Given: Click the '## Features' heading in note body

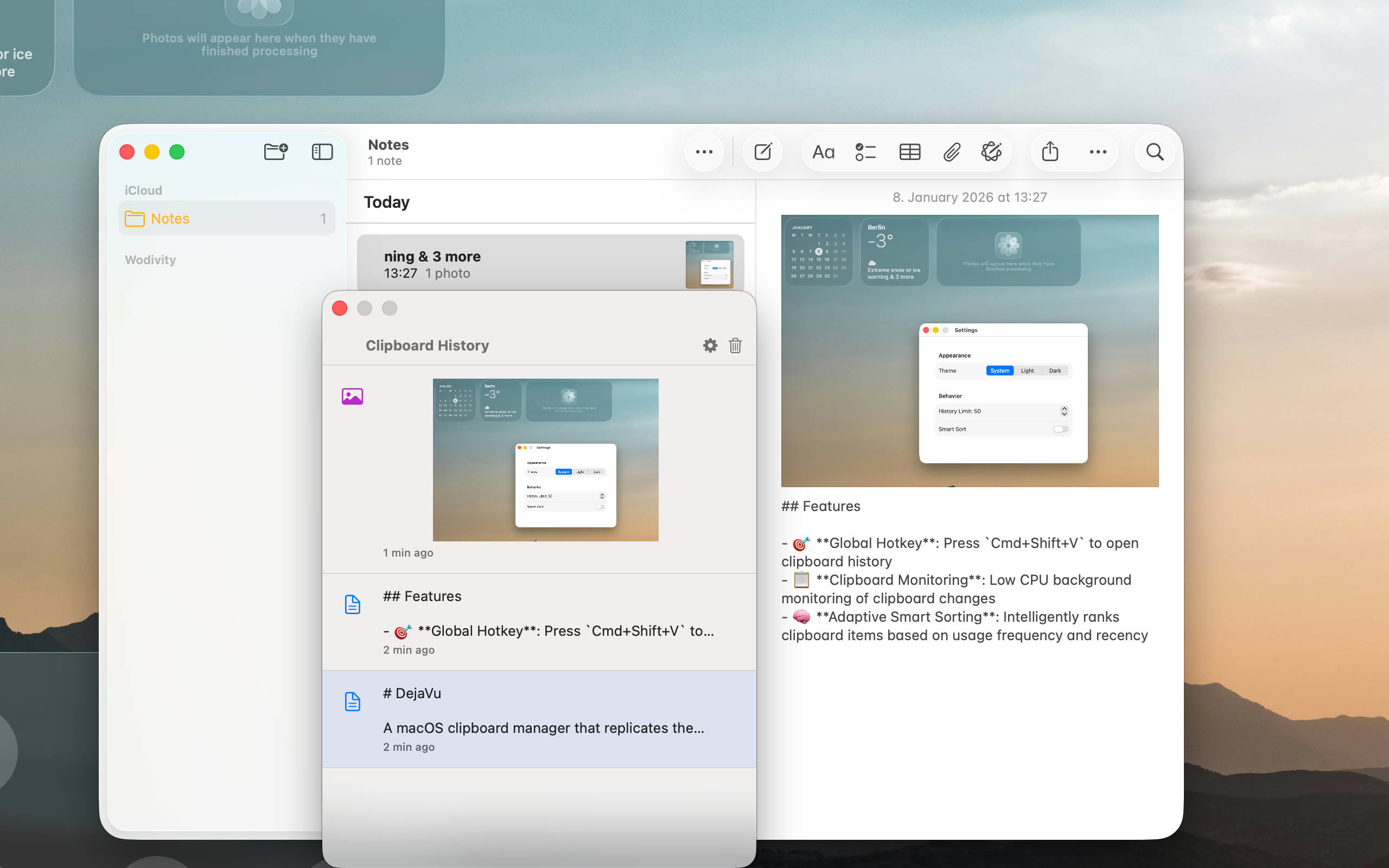Looking at the screenshot, I should tap(821, 506).
